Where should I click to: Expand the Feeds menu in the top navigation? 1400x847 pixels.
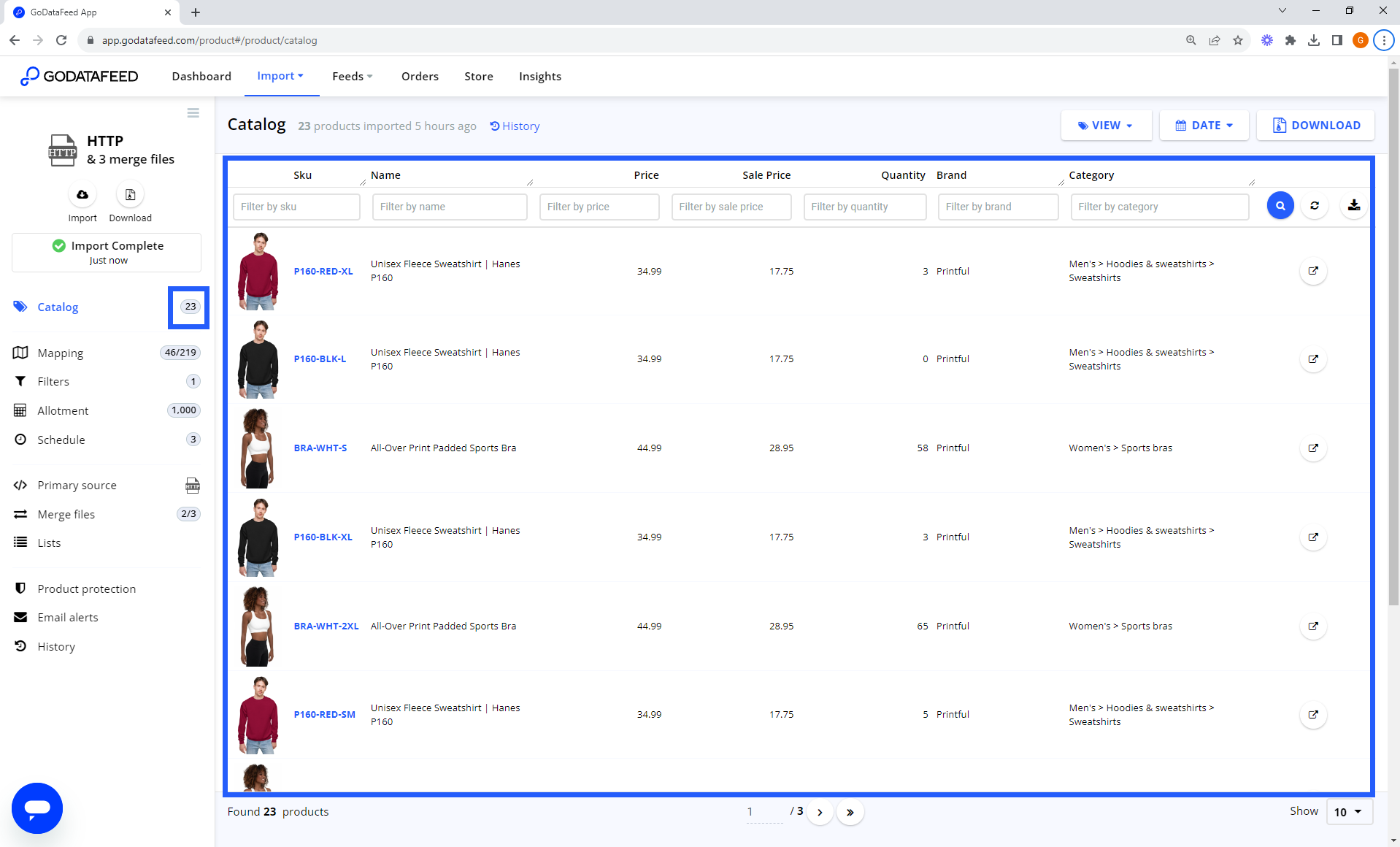coord(353,76)
